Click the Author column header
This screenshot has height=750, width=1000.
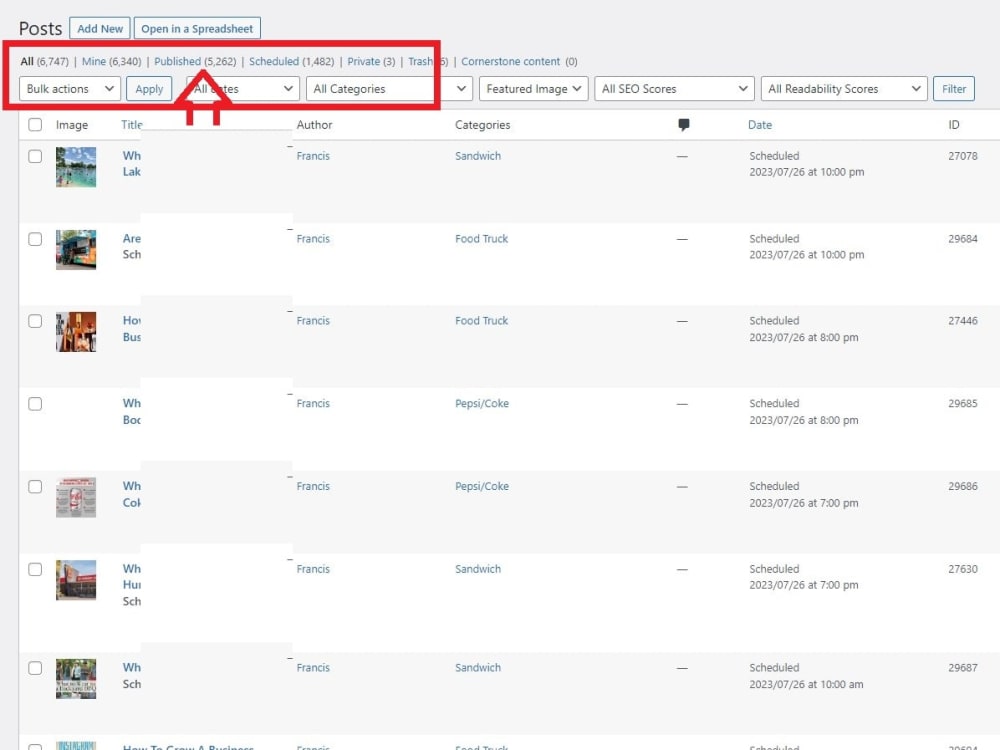coord(314,125)
